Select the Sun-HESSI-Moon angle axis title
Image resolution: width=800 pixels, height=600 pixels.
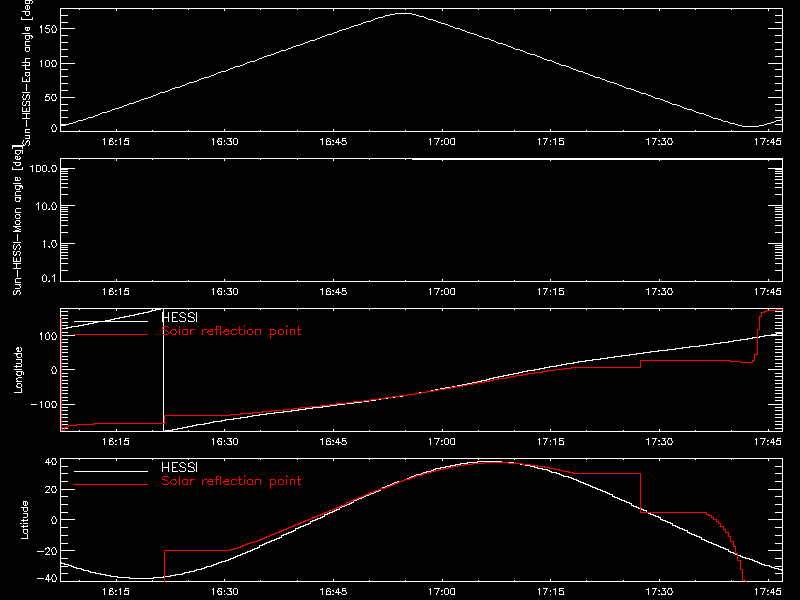(17, 220)
